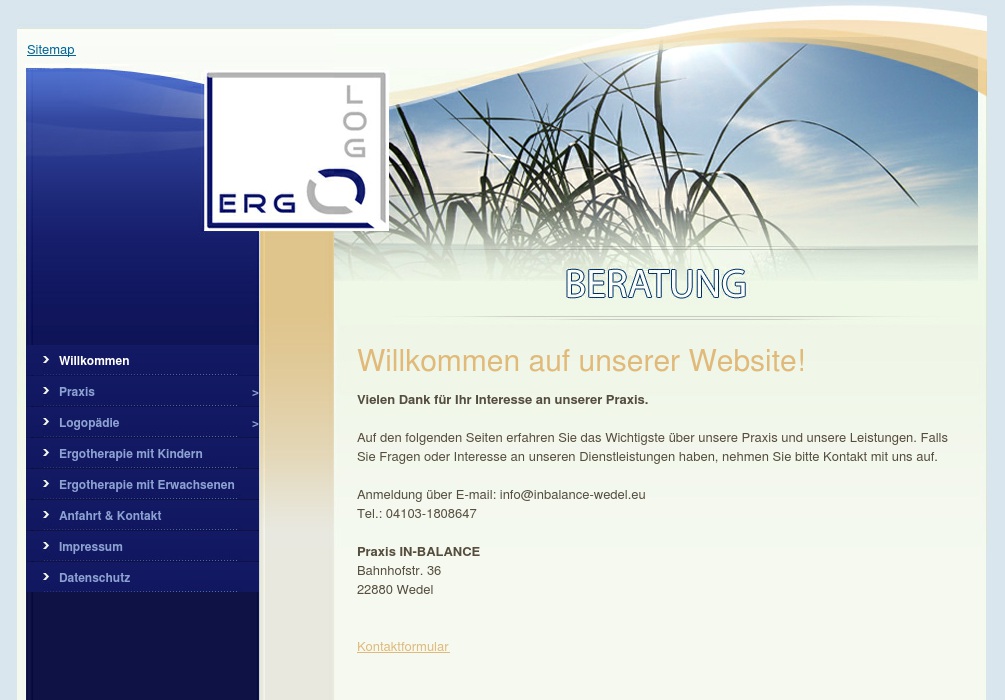The width and height of the screenshot is (1005, 700).
Task: Click the arrow bullet beside Ergotherapie mit Erwachsenen
Action: point(46,483)
